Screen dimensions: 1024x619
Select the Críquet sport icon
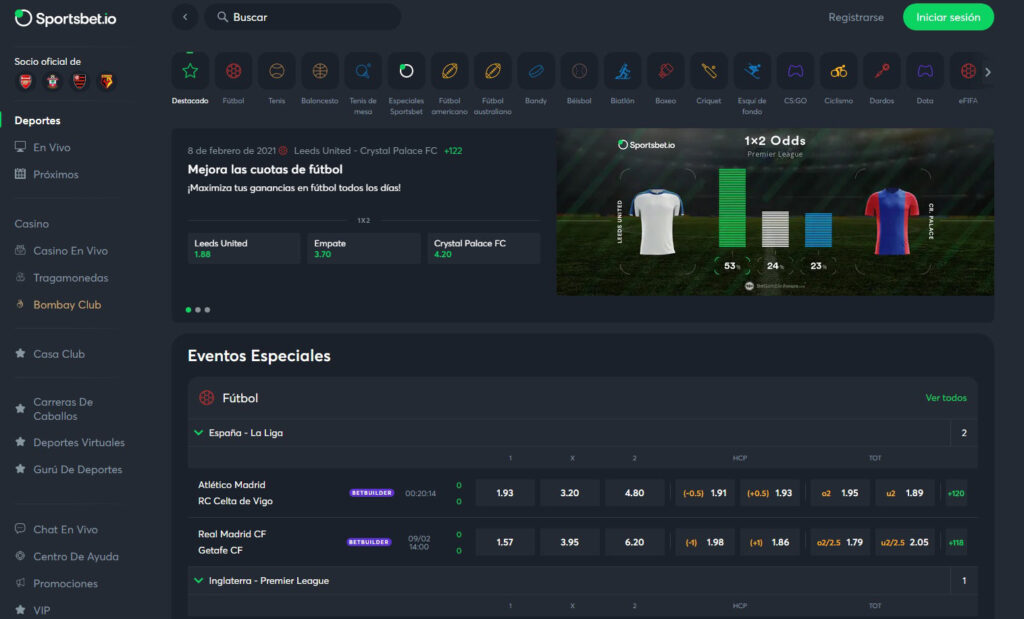(x=709, y=71)
